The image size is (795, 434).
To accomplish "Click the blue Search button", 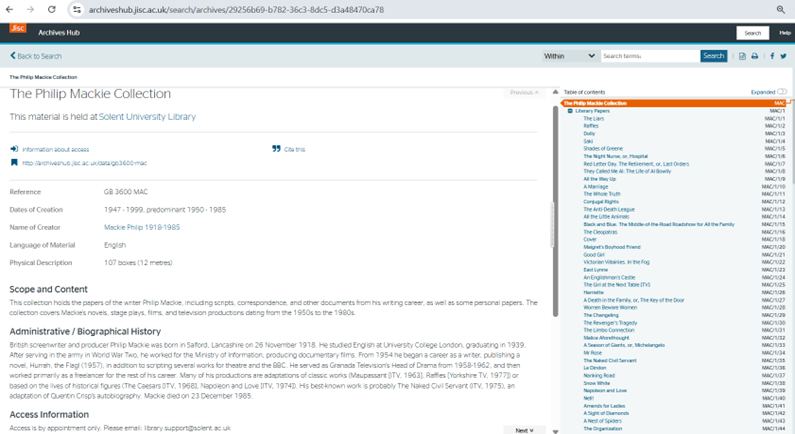I will tap(714, 56).
